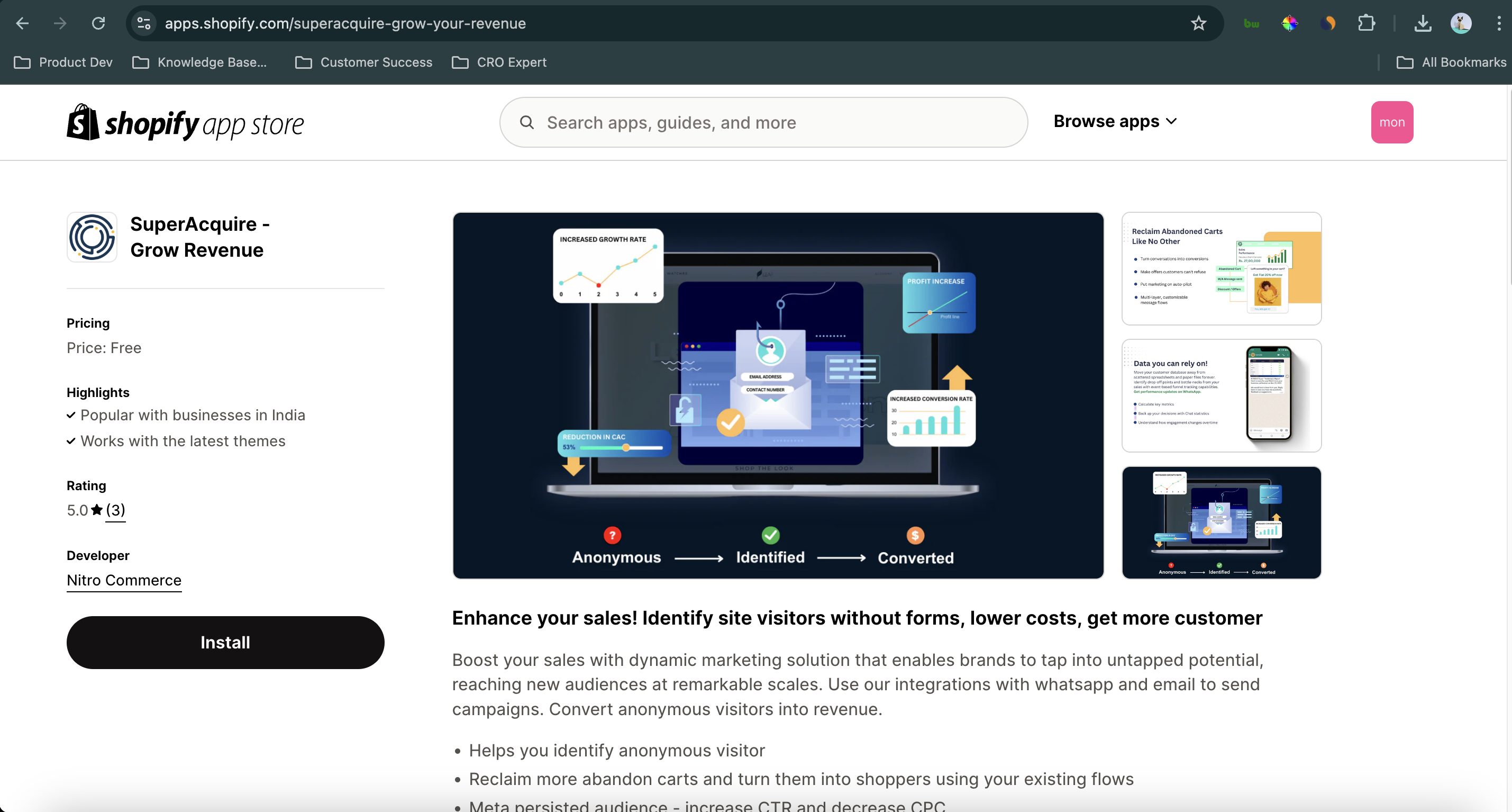Click Works with the latest themes highlight

tap(183, 441)
